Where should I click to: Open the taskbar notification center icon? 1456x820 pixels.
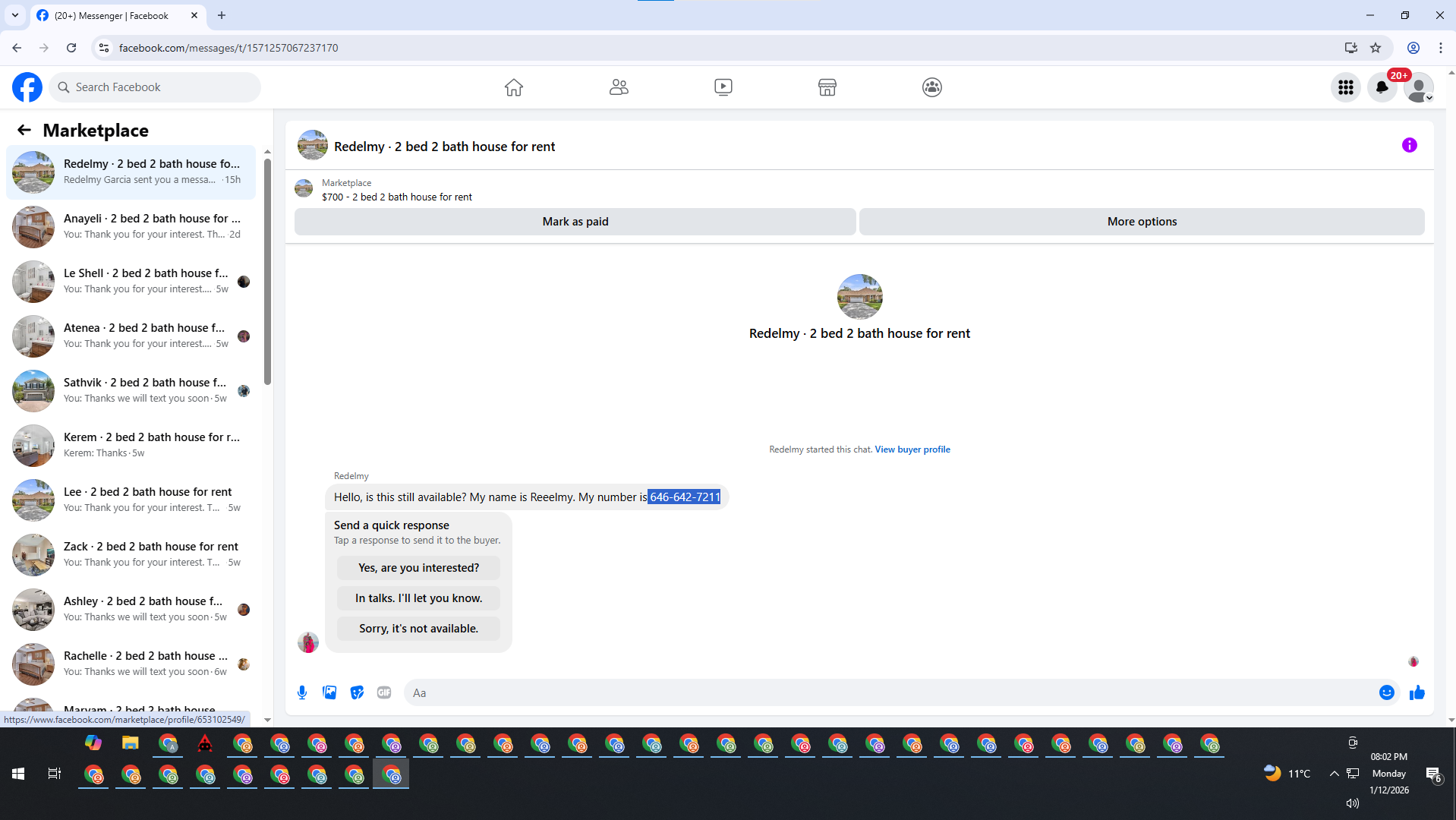coord(1433,774)
